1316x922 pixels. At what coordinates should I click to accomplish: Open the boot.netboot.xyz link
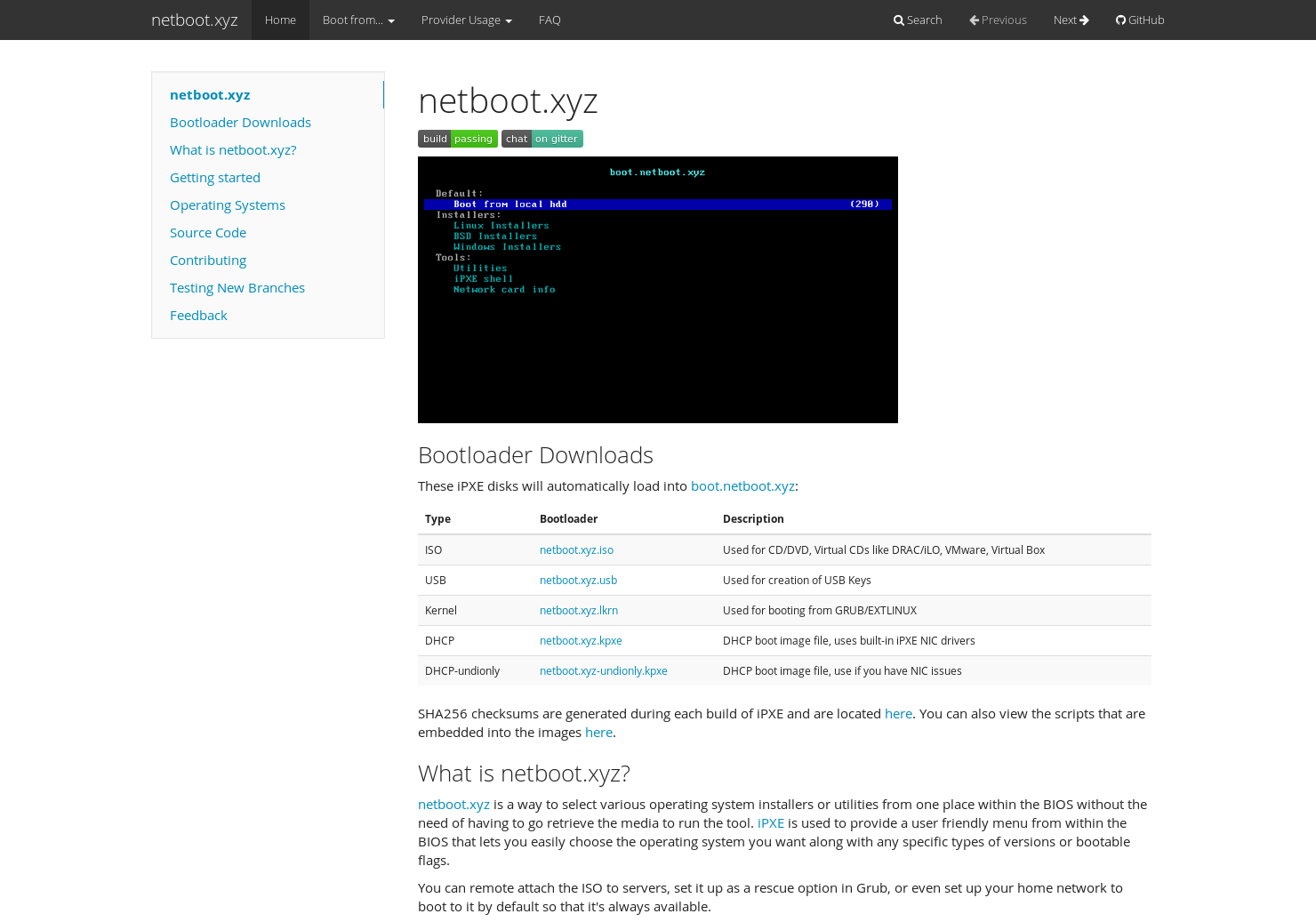pyautogui.click(x=742, y=485)
